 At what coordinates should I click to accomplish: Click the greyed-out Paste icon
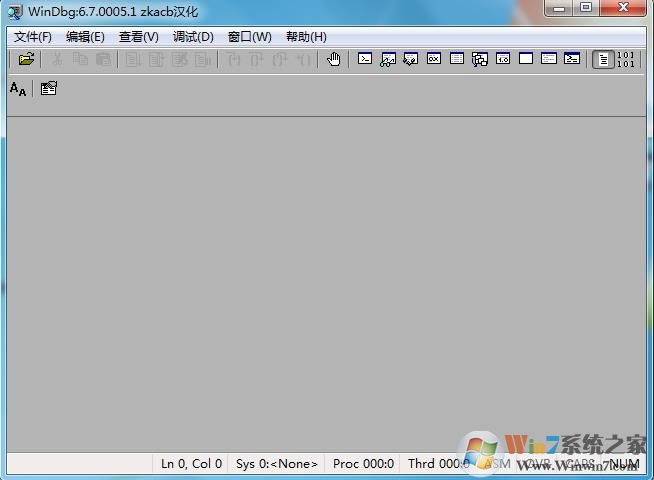(103, 59)
